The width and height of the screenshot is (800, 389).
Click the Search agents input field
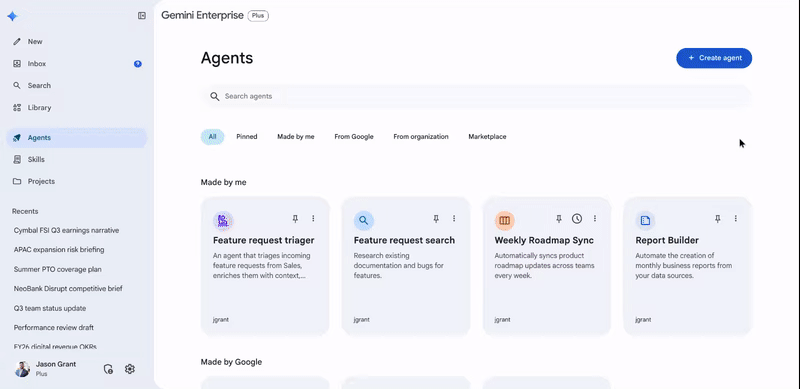point(477,96)
